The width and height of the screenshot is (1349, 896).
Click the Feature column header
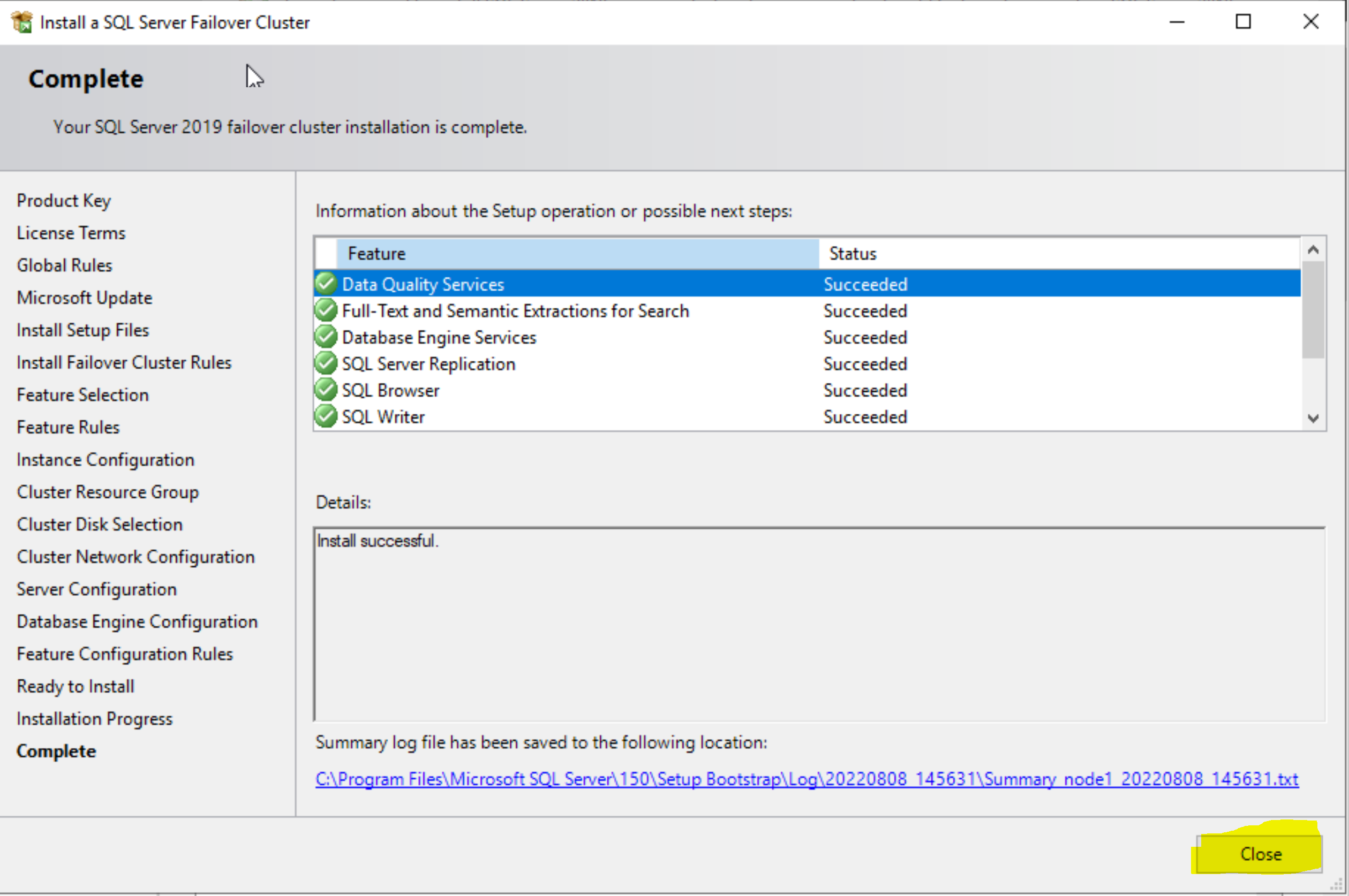[577, 253]
